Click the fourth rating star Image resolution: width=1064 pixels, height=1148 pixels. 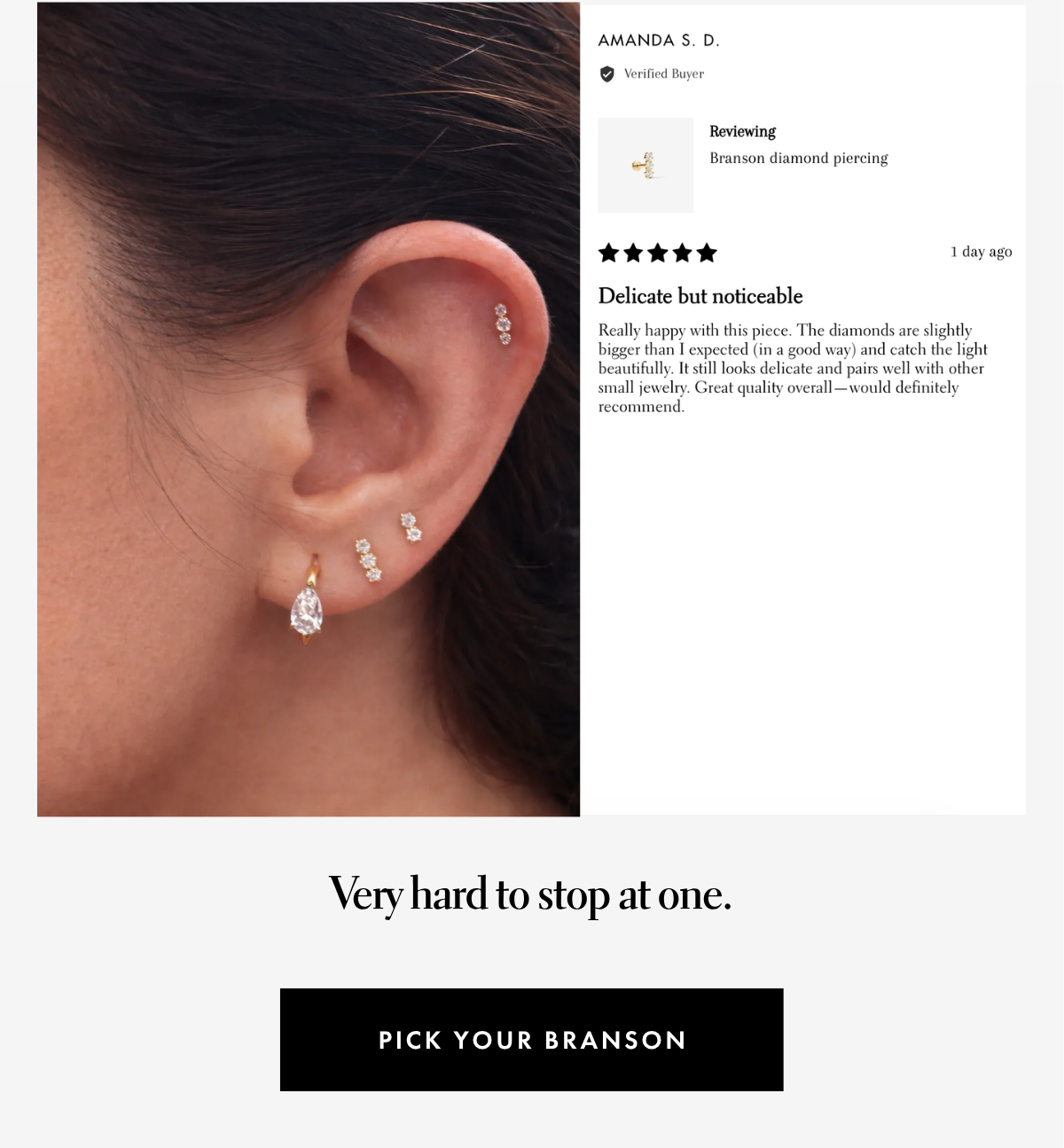point(682,254)
